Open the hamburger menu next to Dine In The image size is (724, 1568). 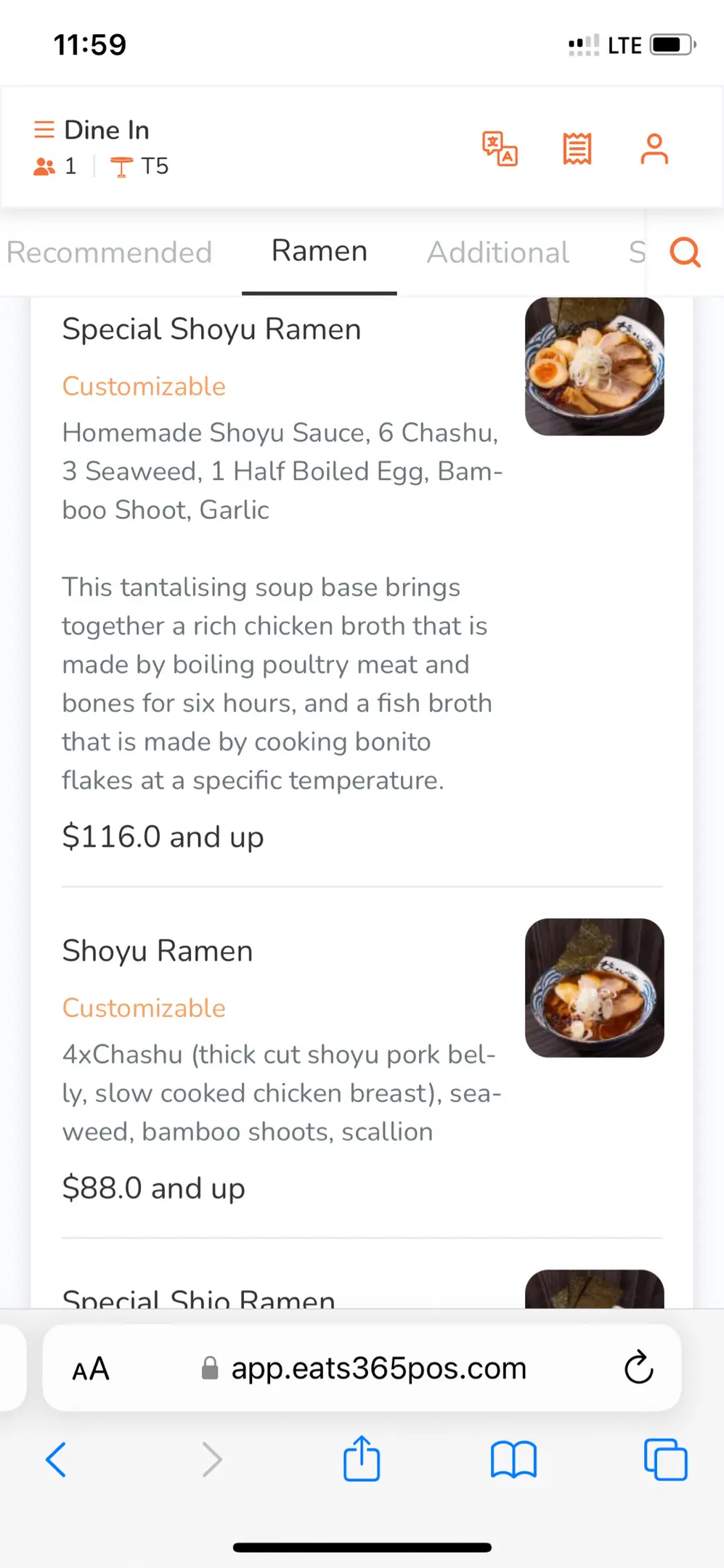(44, 130)
